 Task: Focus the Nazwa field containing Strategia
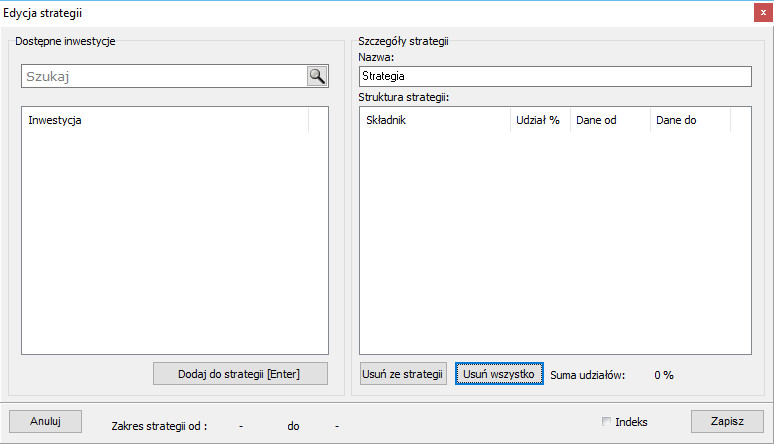coord(554,76)
